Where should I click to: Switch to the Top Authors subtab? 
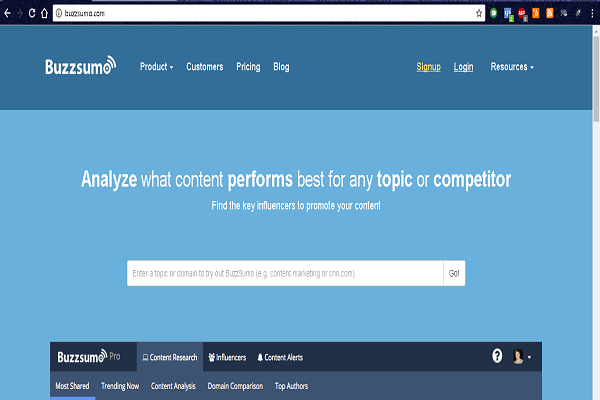pos(291,386)
